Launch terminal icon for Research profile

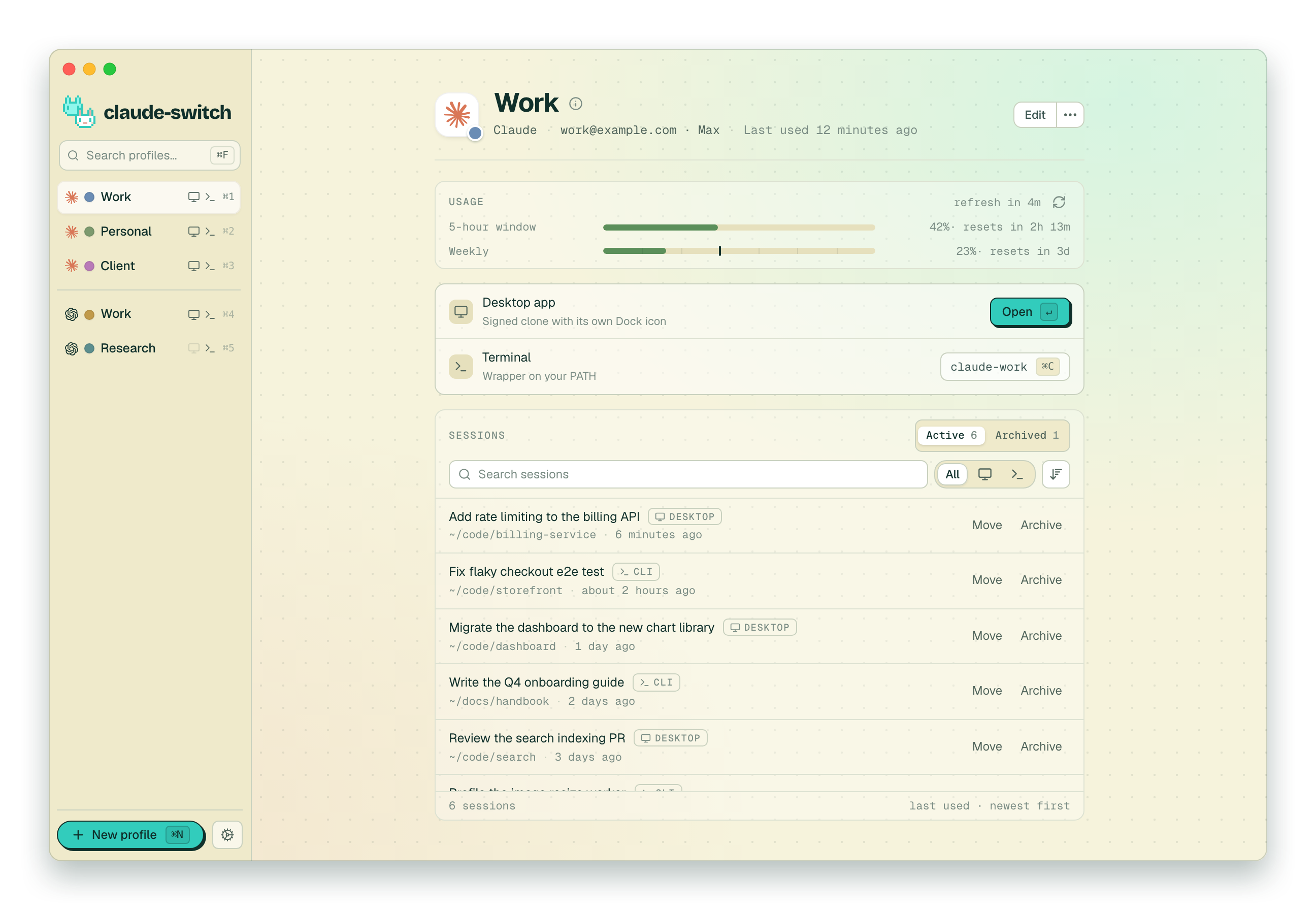click(x=210, y=348)
